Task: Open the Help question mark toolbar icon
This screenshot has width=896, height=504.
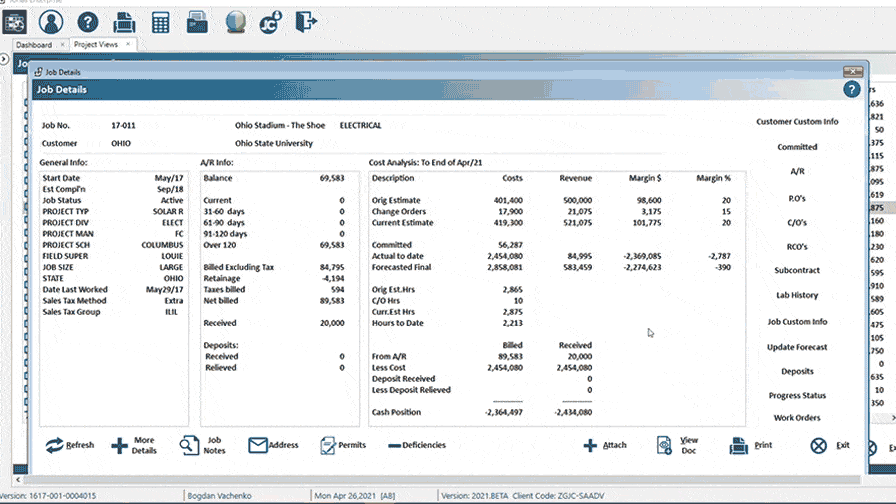Action: click(87, 22)
